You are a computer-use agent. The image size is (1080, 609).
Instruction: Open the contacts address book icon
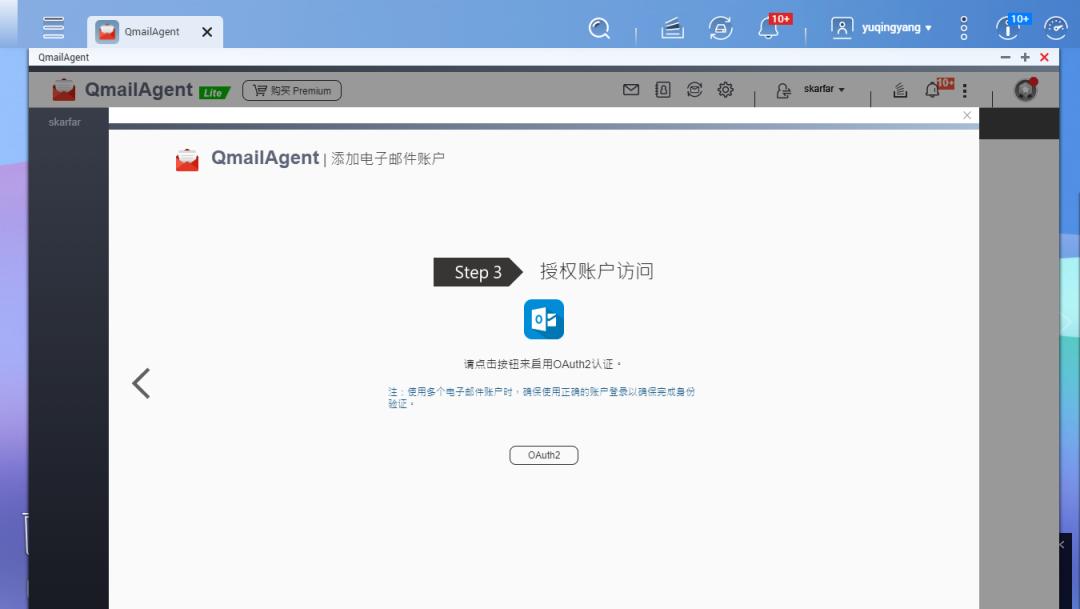point(662,89)
